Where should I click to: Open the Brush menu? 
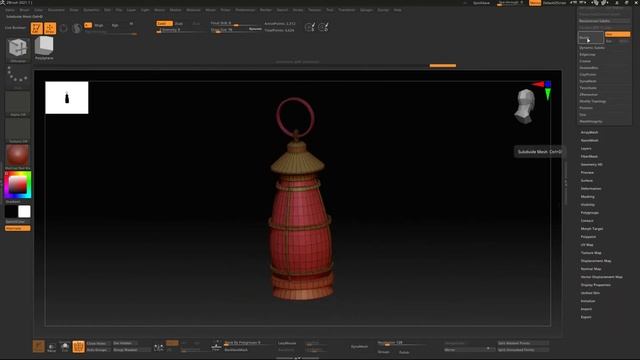pyautogui.click(x=24, y=10)
